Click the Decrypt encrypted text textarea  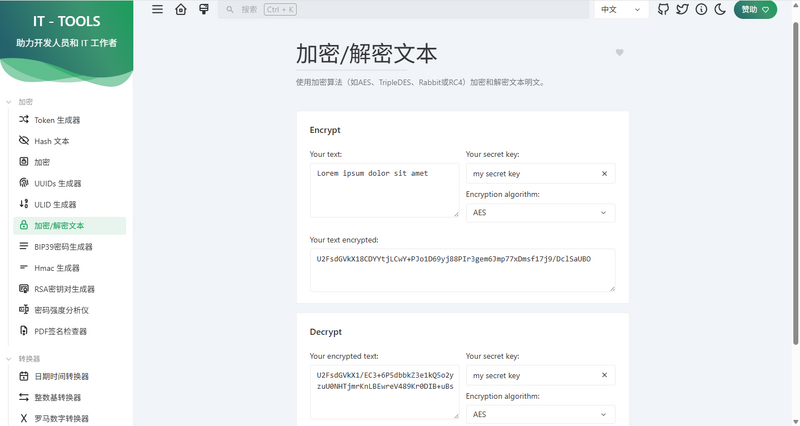click(x=384, y=392)
